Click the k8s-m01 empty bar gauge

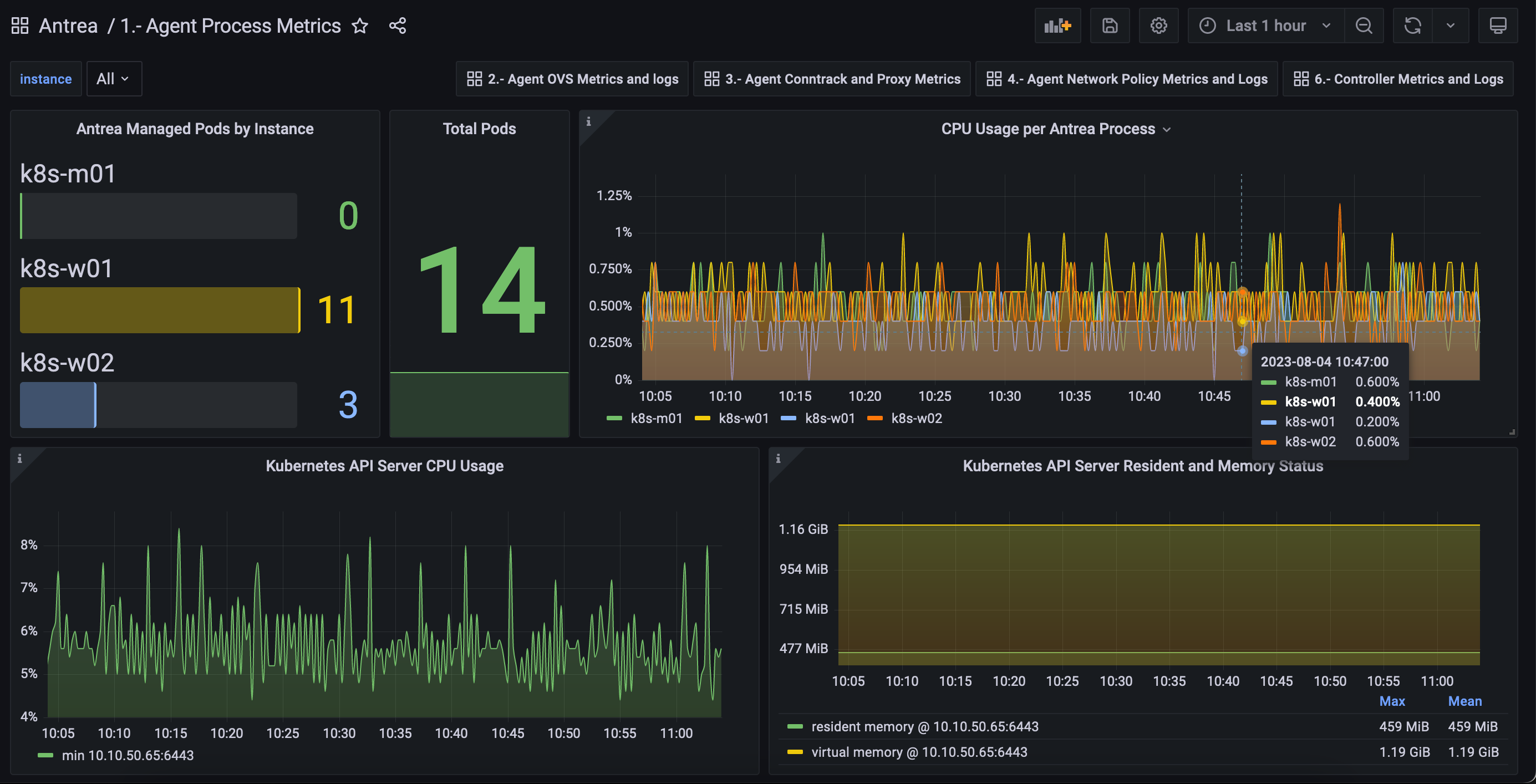pos(159,216)
